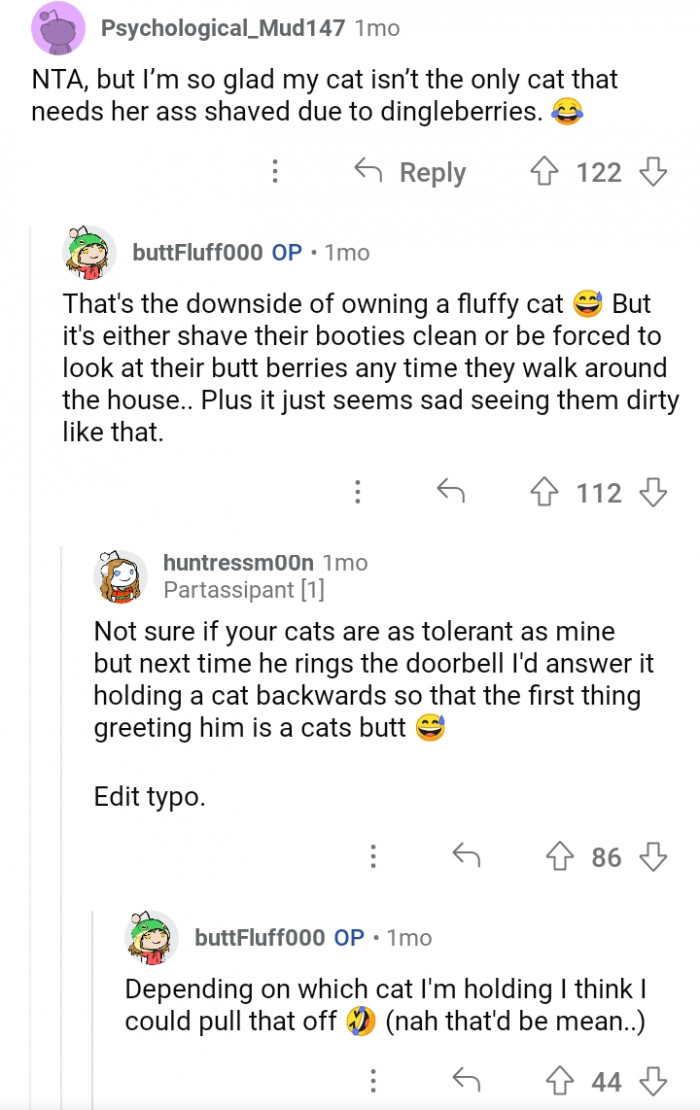Upvote huntressm00n's comment with 86 votes
This screenshot has width=700, height=1110.
point(560,856)
